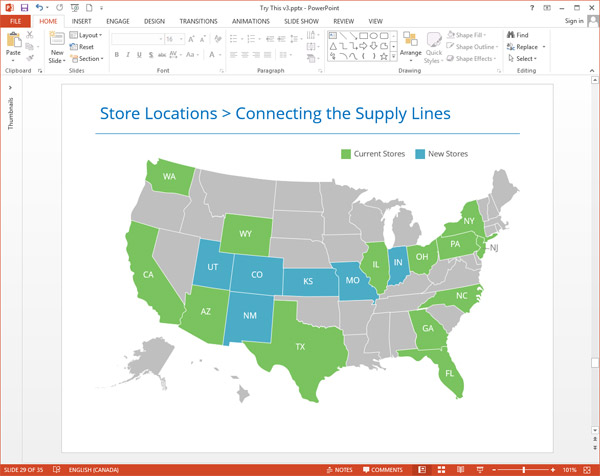Viewport: 600px width, 476px height.
Task: Switch to Slide Sorter view
Action: click(x=442, y=469)
